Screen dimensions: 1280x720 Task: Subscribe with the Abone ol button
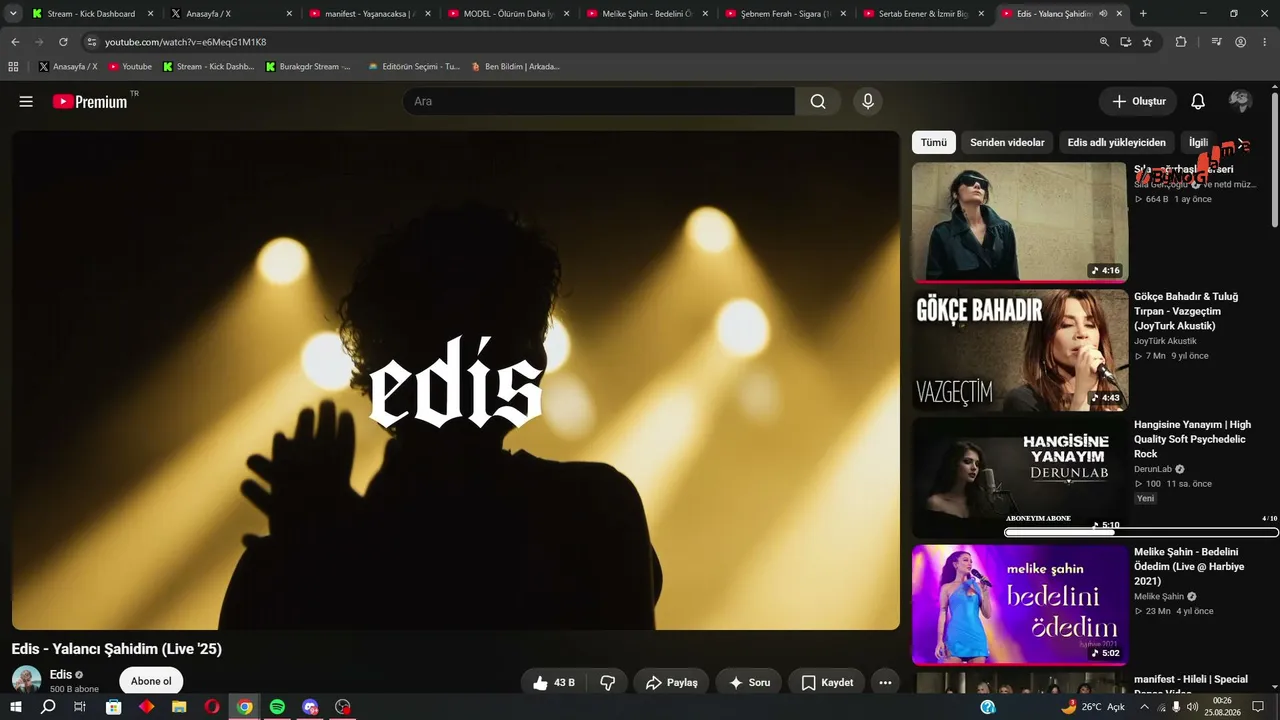pyautogui.click(x=151, y=681)
